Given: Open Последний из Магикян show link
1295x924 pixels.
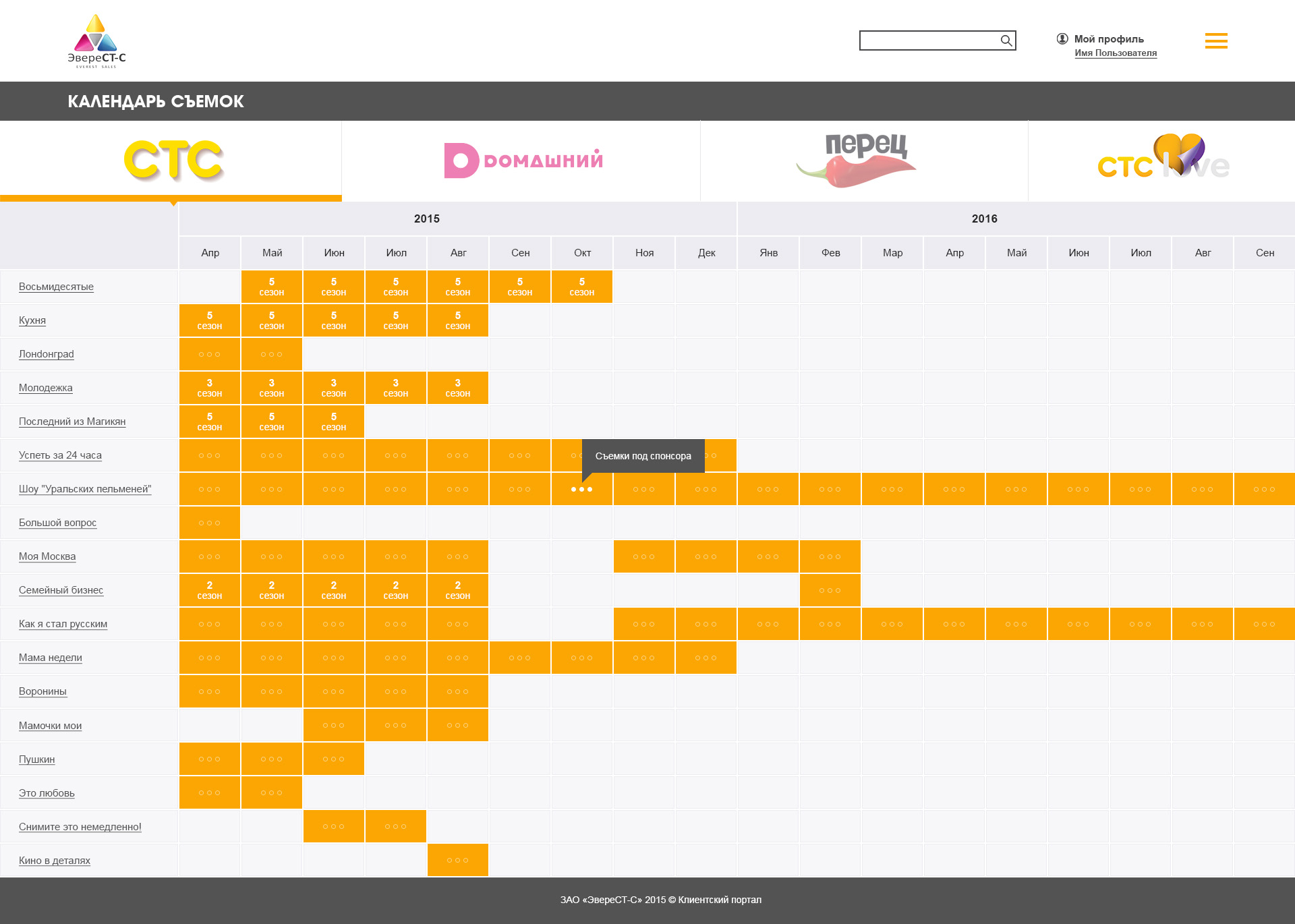Looking at the screenshot, I should point(72,422).
